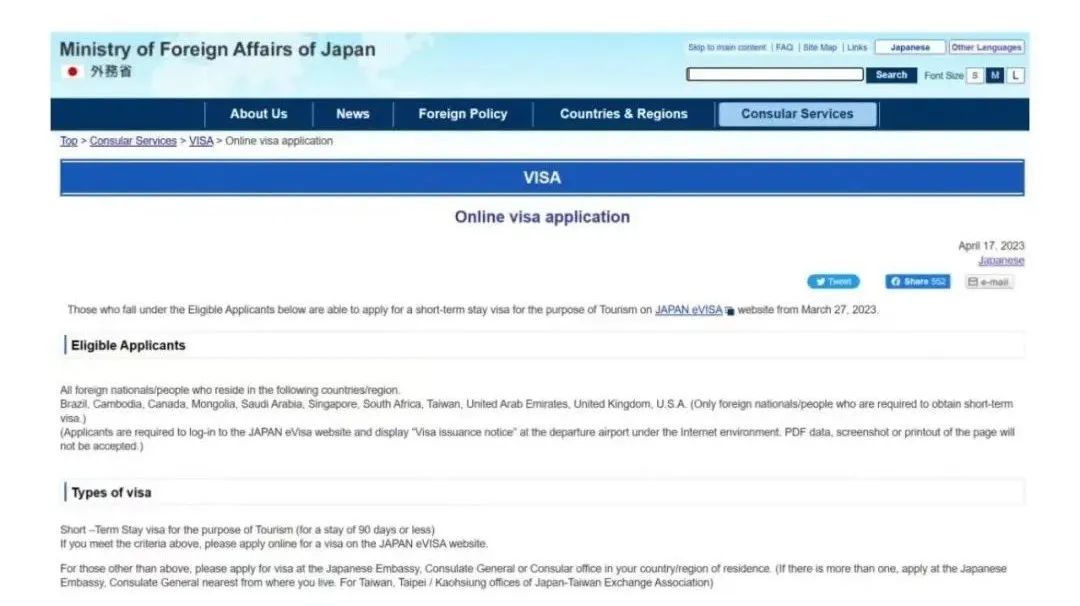This screenshot has height=606, width=1080.
Task: Open the Site Map link
Action: click(x=819, y=47)
